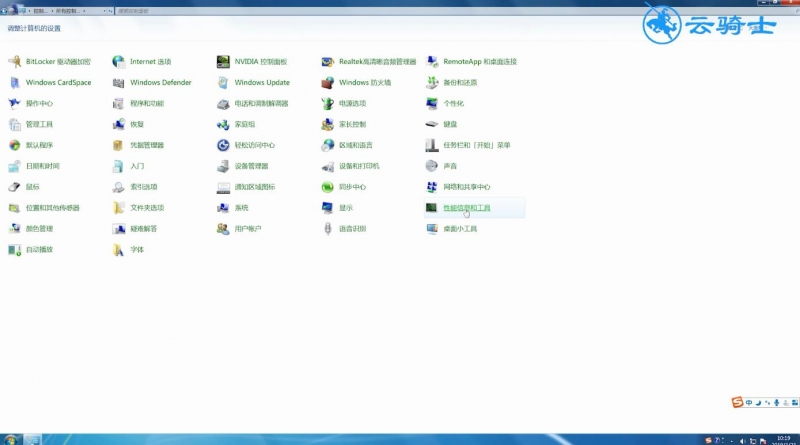800x445 pixels.
Task: Click the 显示 link
Action: [x=346, y=208]
